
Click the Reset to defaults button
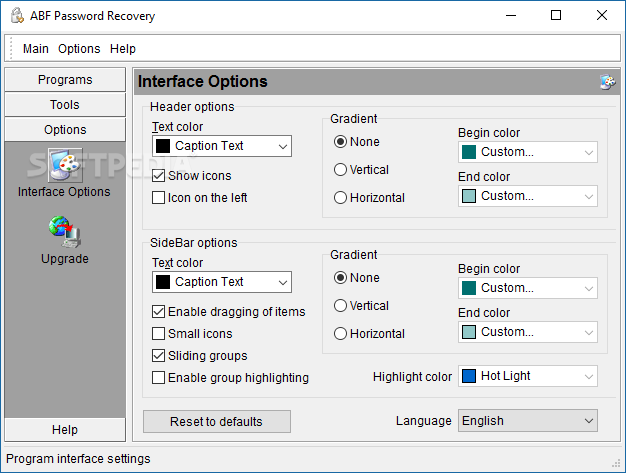pos(217,422)
